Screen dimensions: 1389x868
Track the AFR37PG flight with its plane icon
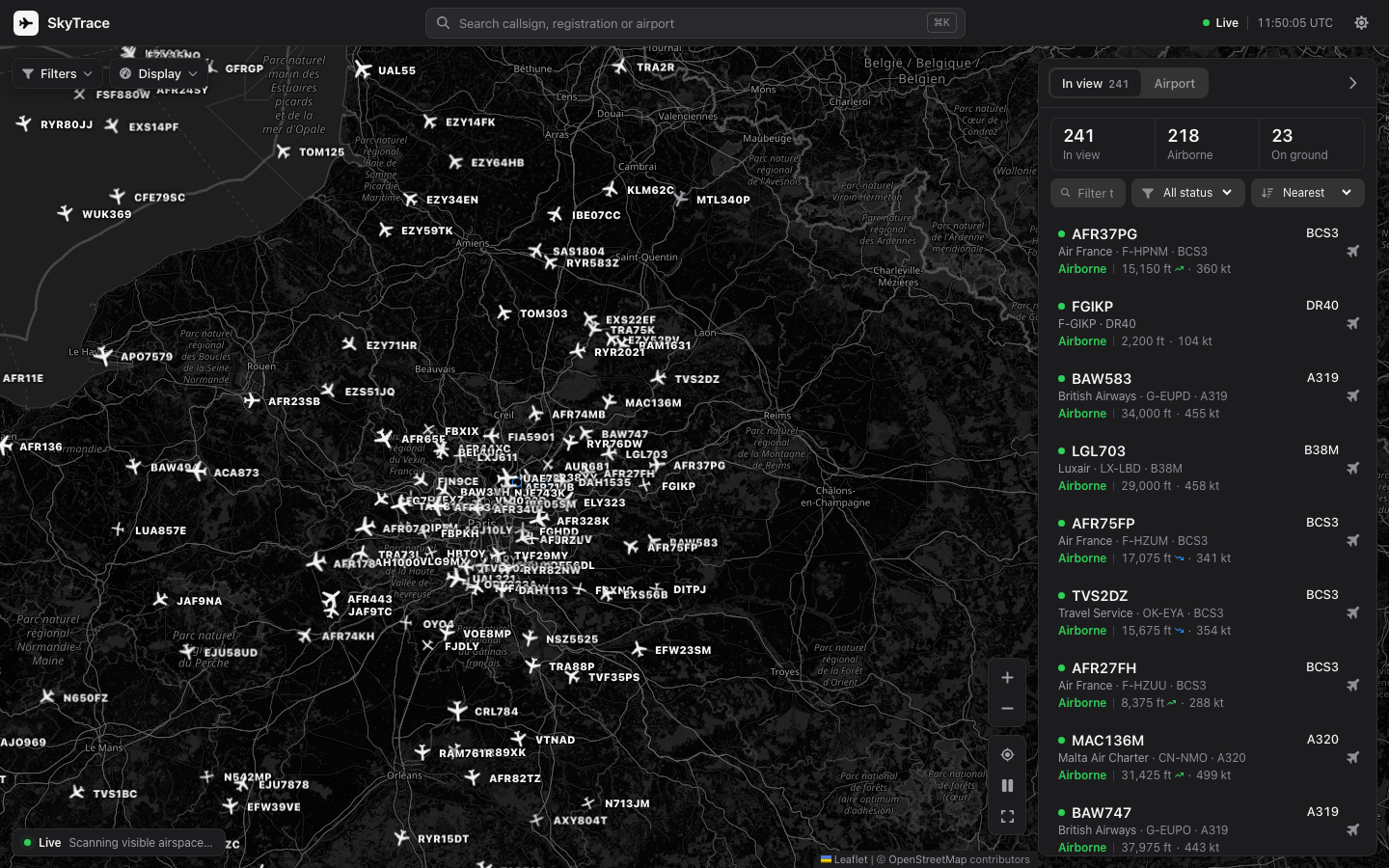[x=1352, y=252]
